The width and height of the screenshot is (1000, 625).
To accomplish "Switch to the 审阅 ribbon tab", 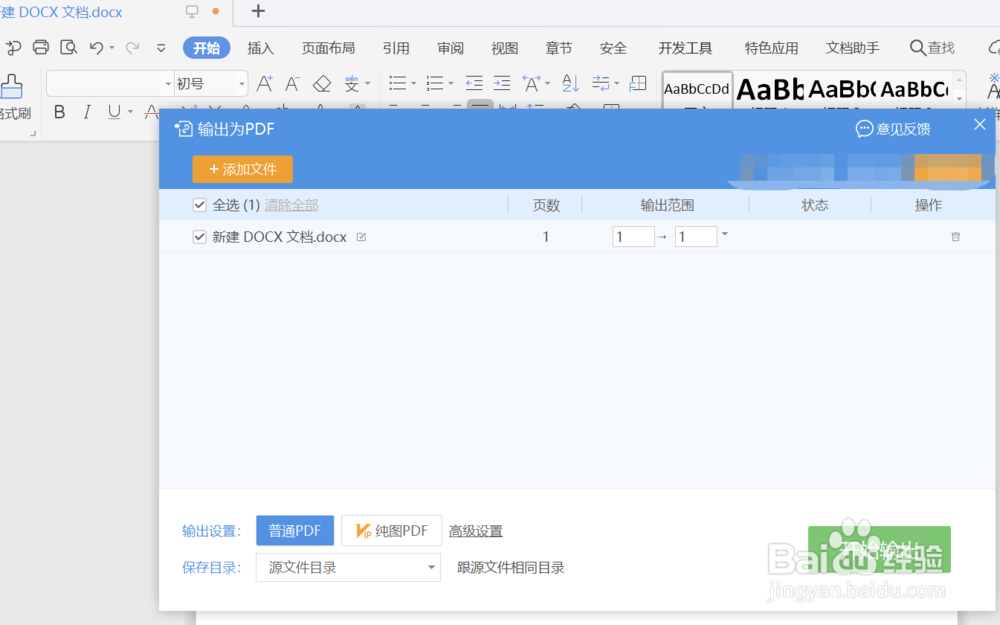I will [x=450, y=47].
